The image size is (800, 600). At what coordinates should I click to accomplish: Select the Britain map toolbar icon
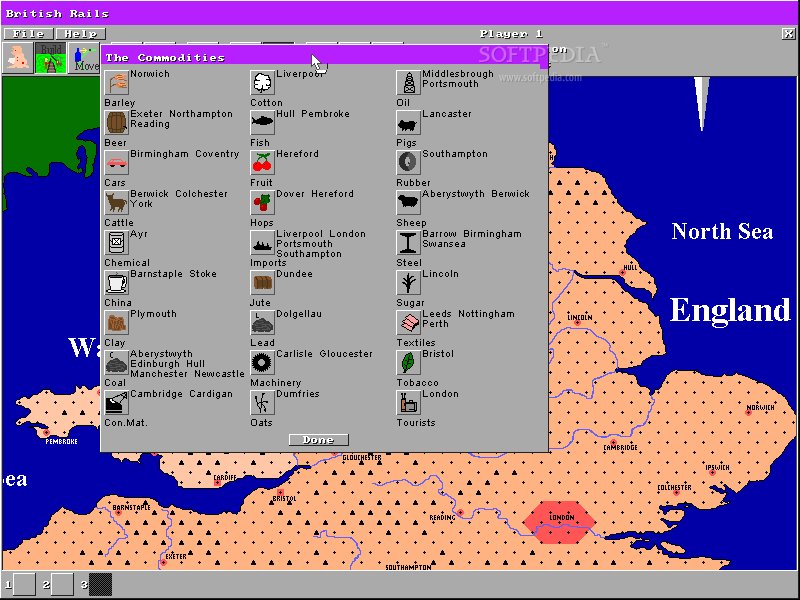point(18,58)
